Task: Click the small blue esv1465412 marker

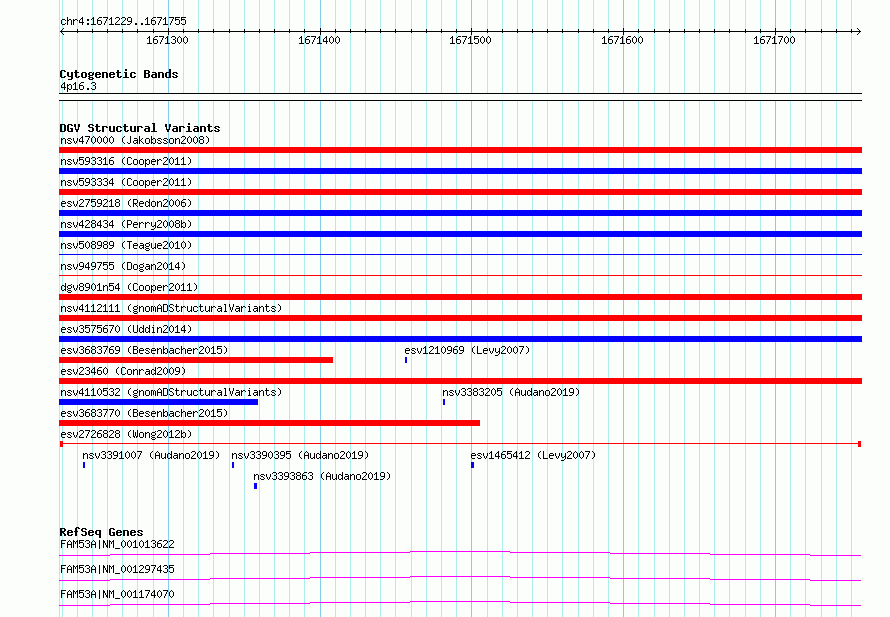Action: tap(472, 465)
